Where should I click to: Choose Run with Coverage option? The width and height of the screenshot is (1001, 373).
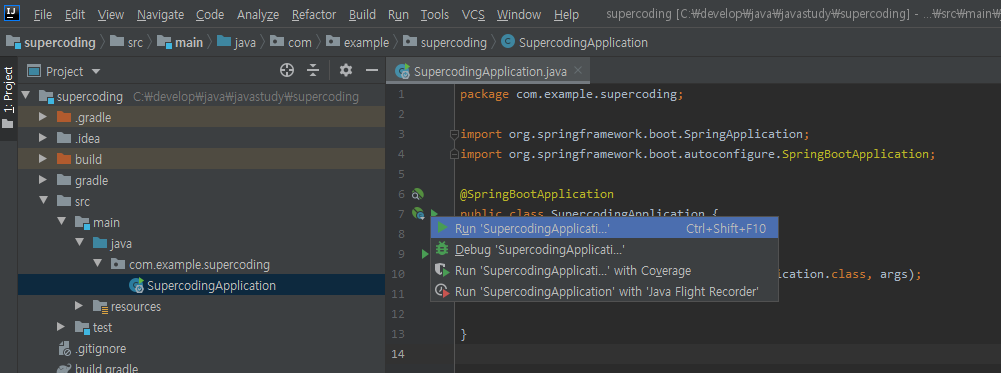point(604,271)
